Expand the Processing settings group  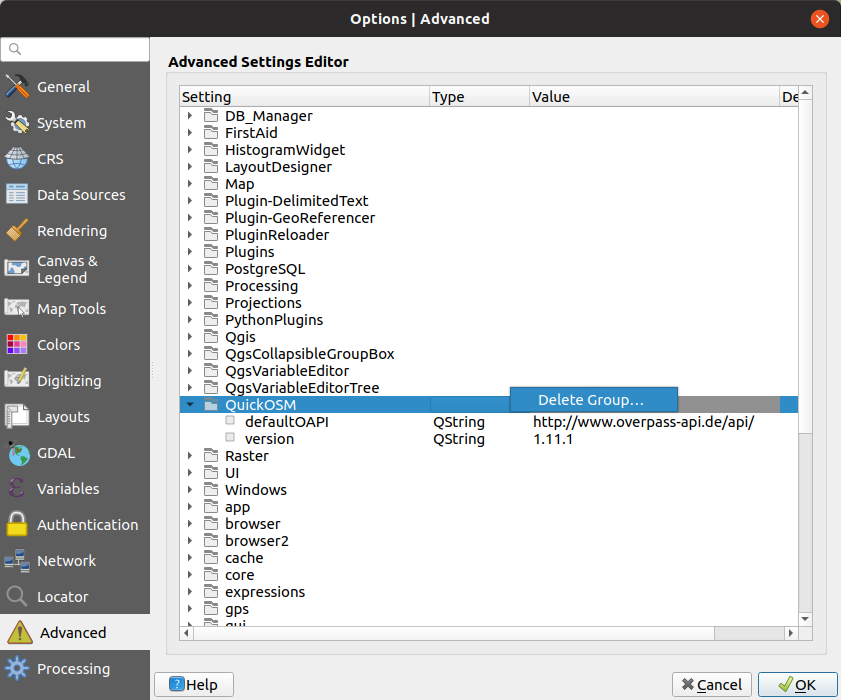(x=189, y=285)
